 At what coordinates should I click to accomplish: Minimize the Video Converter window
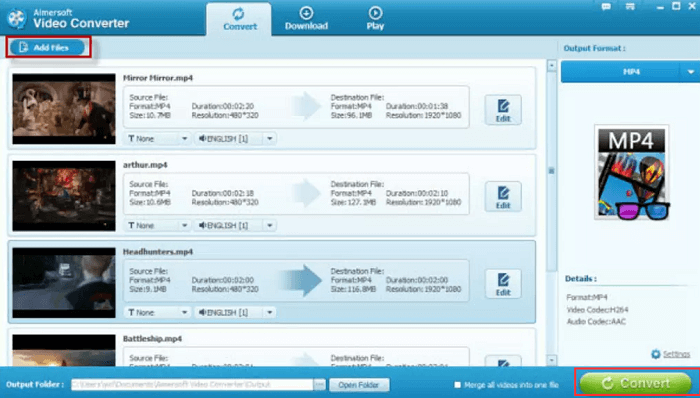[659, 7]
